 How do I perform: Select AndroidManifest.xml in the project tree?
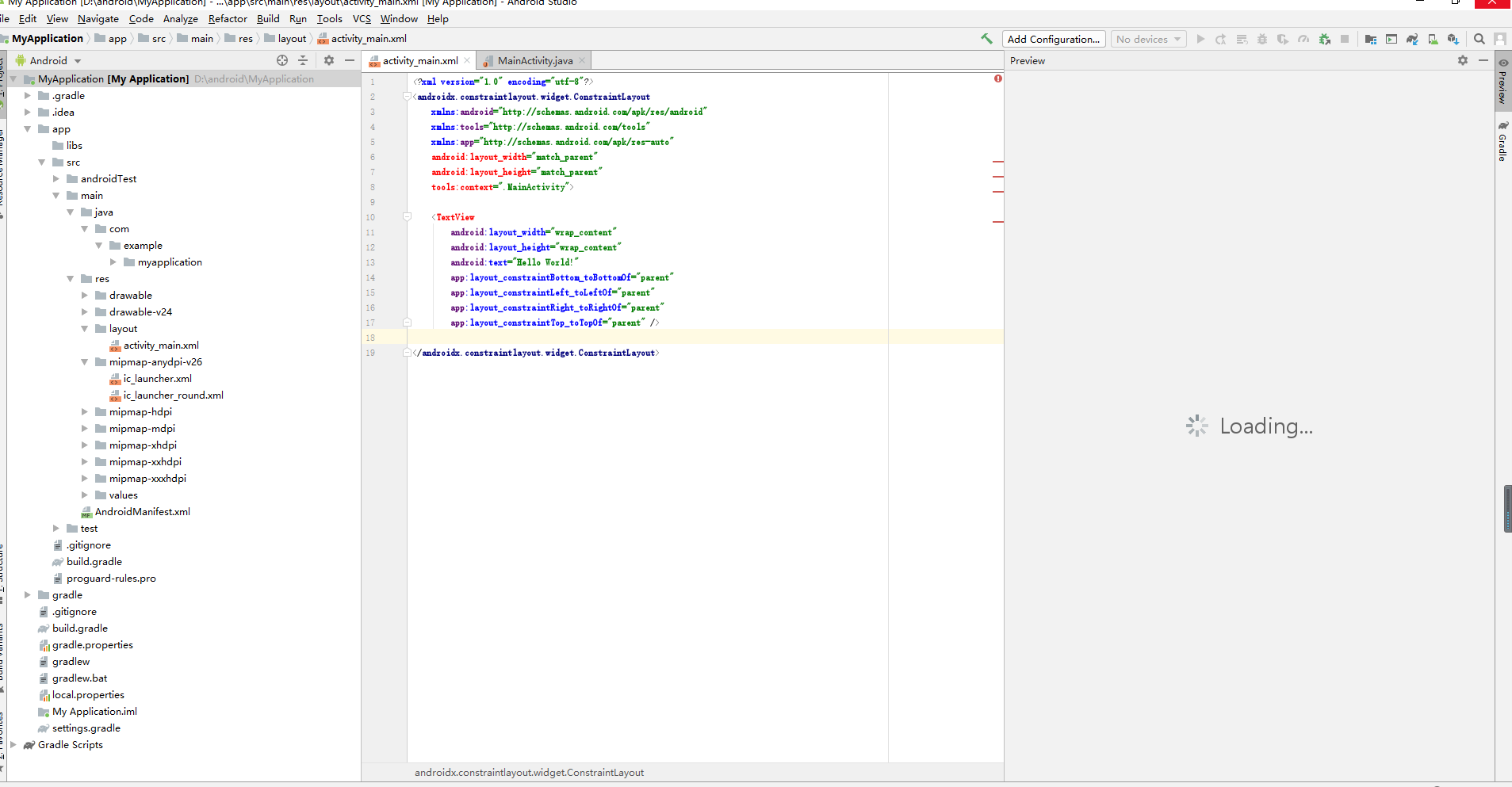click(x=143, y=511)
